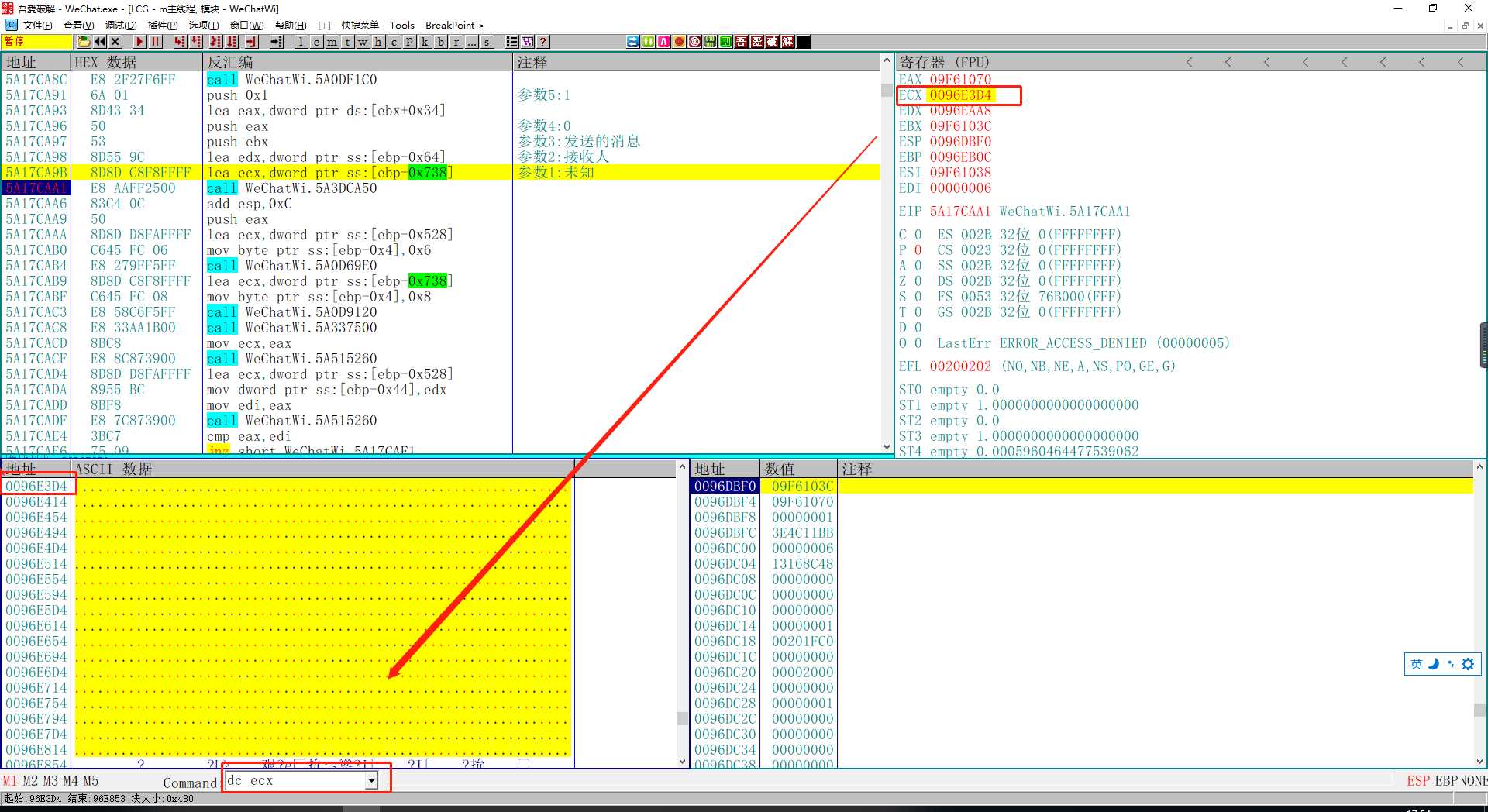Open the 查看(V) menu
Viewport: 1488px width, 812px height.
pyautogui.click(x=78, y=26)
